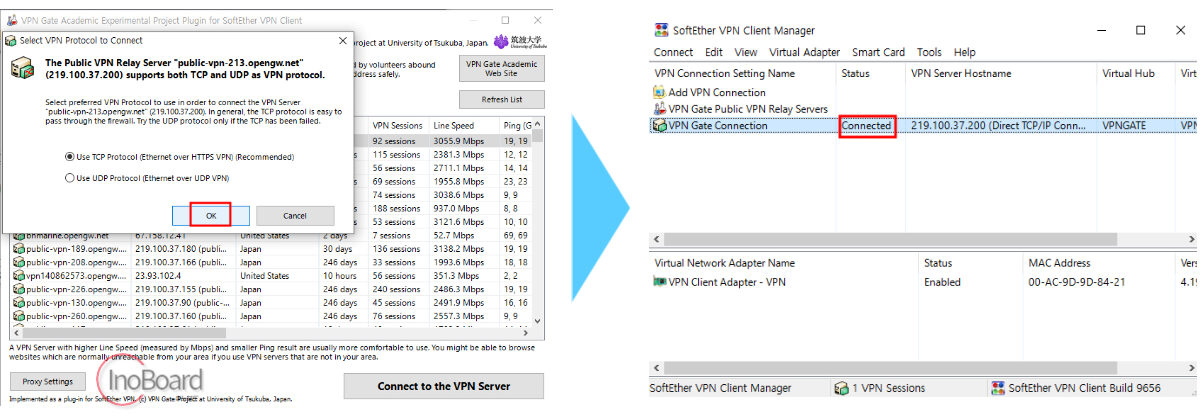Click VPN Gate Connection entry icon
This screenshot has width=1200, height=420.
[659, 125]
